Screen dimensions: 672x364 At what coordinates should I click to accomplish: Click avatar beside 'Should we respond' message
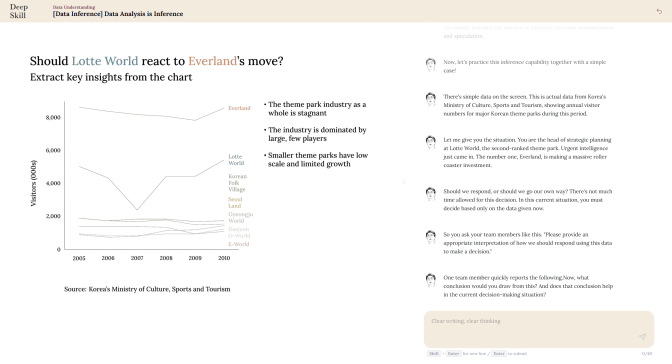pyautogui.click(x=431, y=194)
